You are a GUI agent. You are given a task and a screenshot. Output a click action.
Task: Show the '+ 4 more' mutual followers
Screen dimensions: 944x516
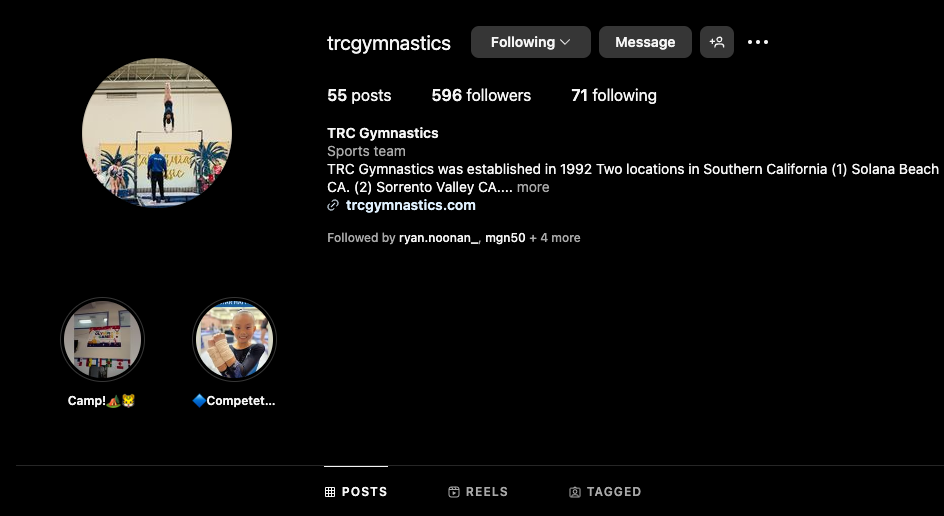point(554,238)
